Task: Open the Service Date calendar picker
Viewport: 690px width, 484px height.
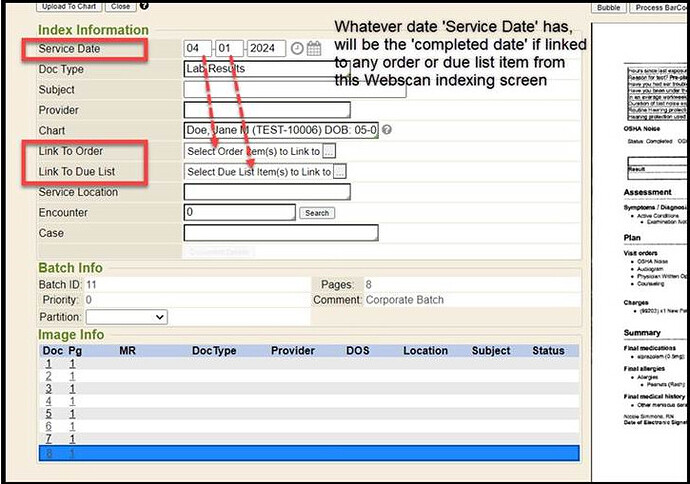Action: pyautogui.click(x=314, y=48)
